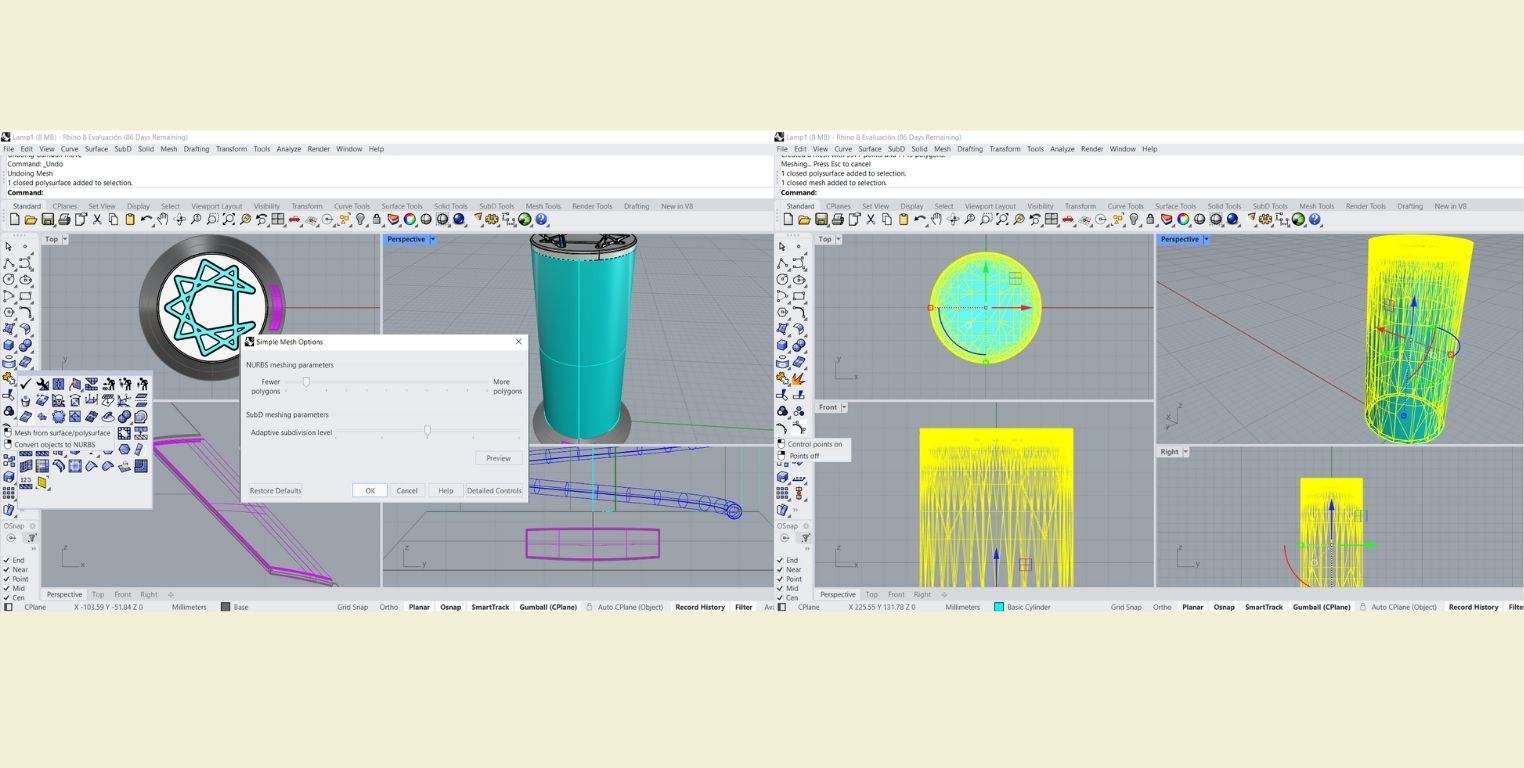Click Preview in Simple Mesh Options dialog
The image size is (1524, 768).
tap(498, 458)
